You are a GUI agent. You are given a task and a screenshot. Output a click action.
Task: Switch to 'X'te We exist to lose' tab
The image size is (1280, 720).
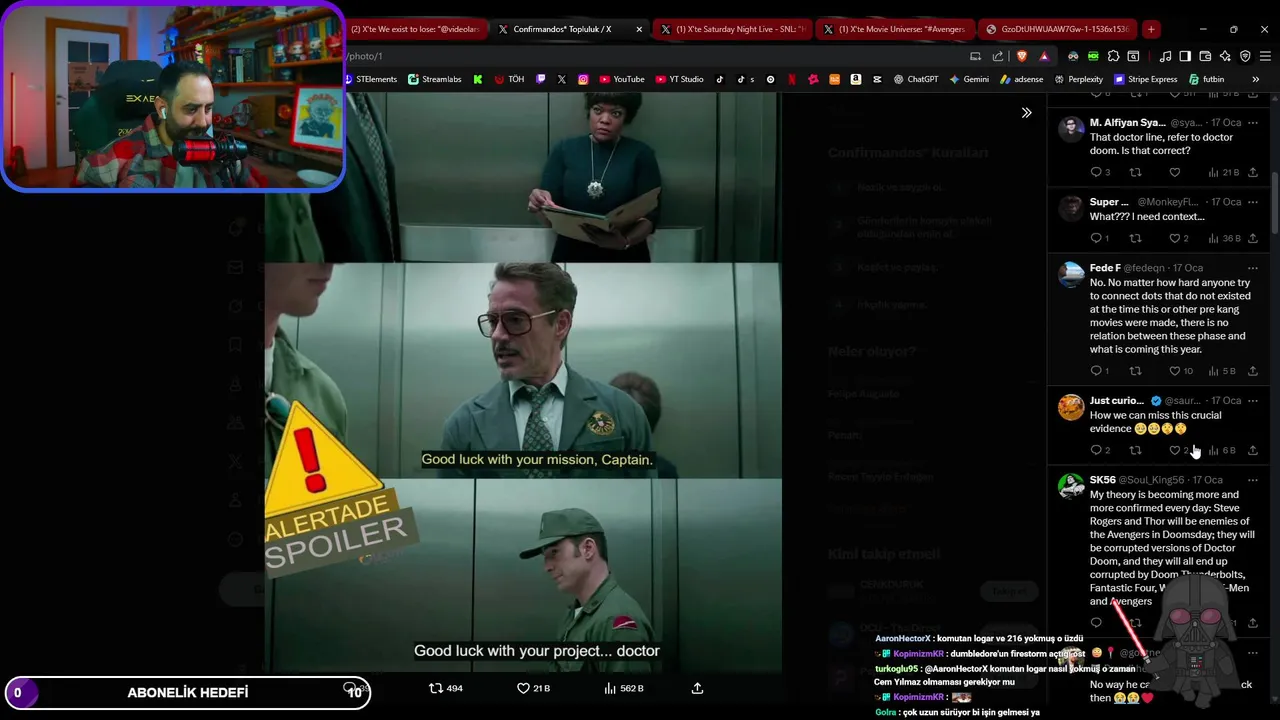point(414,29)
